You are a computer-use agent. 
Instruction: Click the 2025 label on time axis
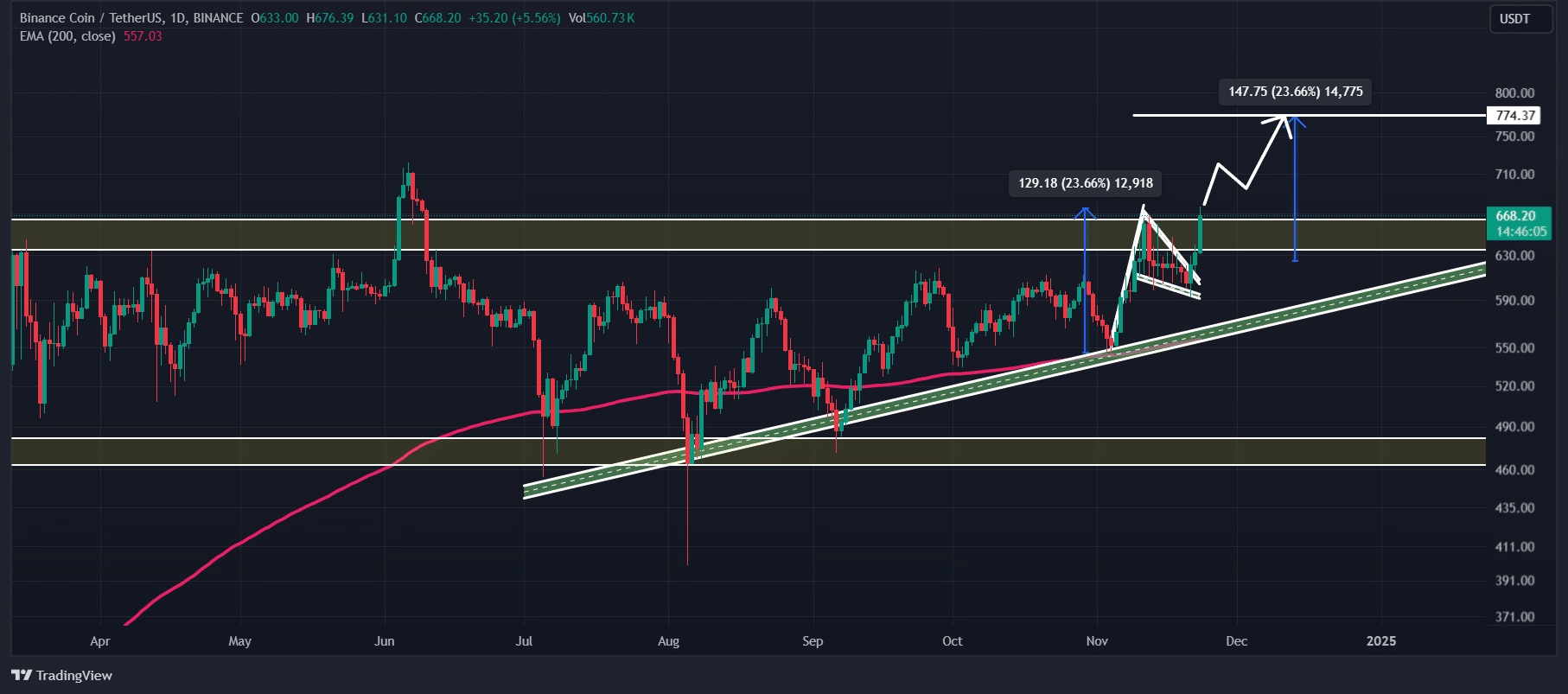[x=1380, y=641]
